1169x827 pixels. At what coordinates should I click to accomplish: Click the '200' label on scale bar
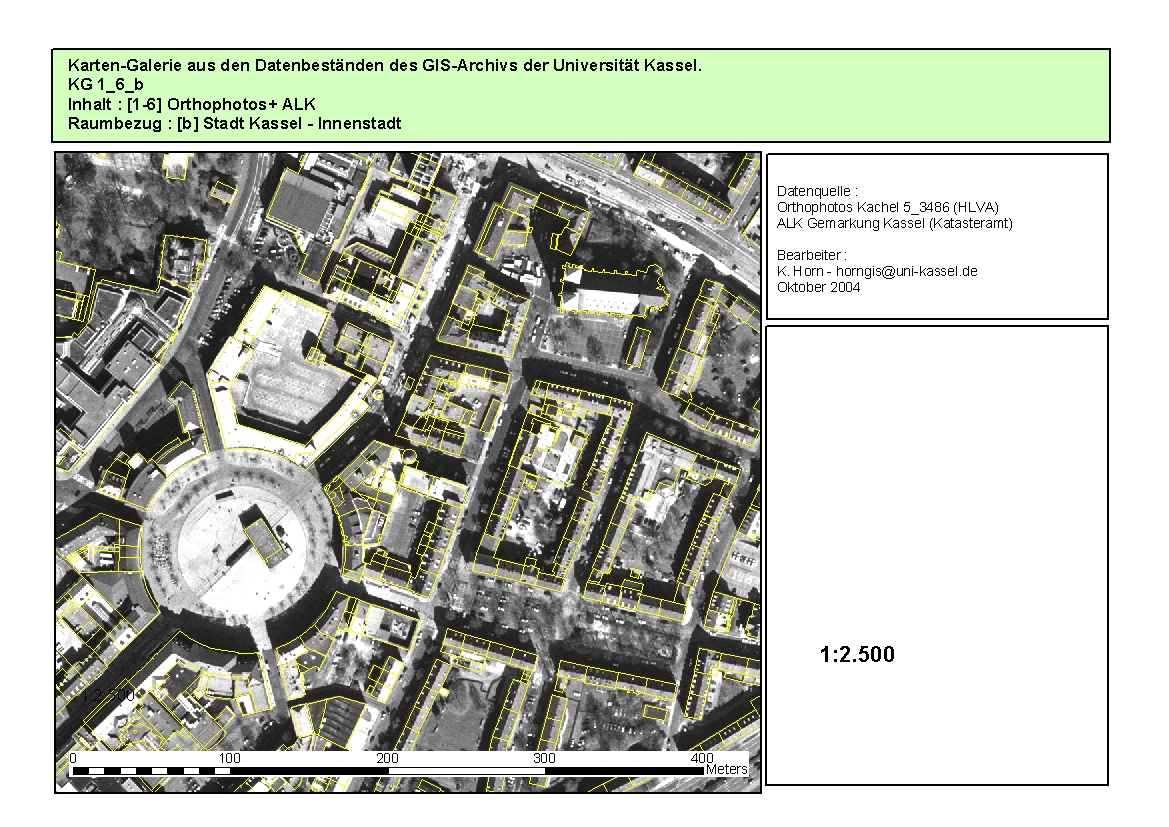(387, 758)
